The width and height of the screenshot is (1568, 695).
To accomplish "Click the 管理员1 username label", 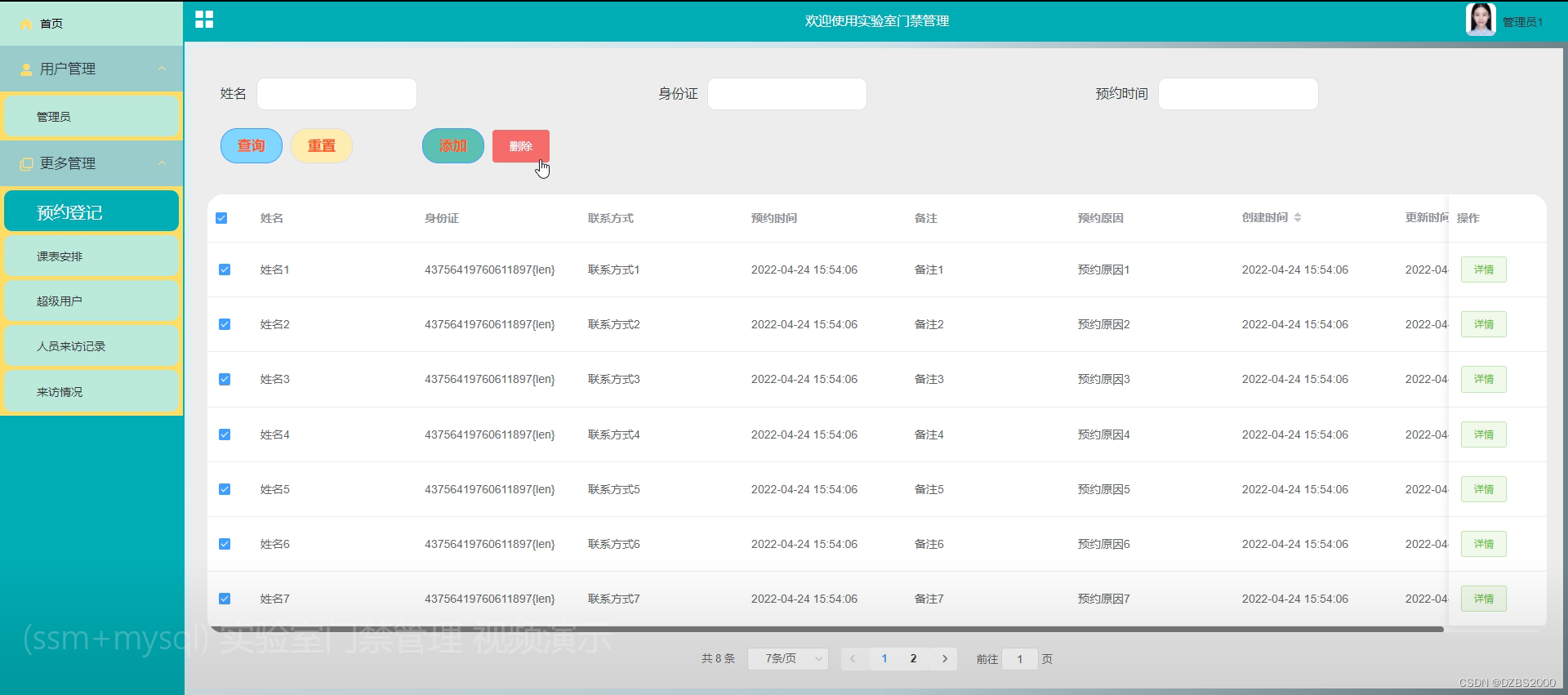I will pos(1523,22).
